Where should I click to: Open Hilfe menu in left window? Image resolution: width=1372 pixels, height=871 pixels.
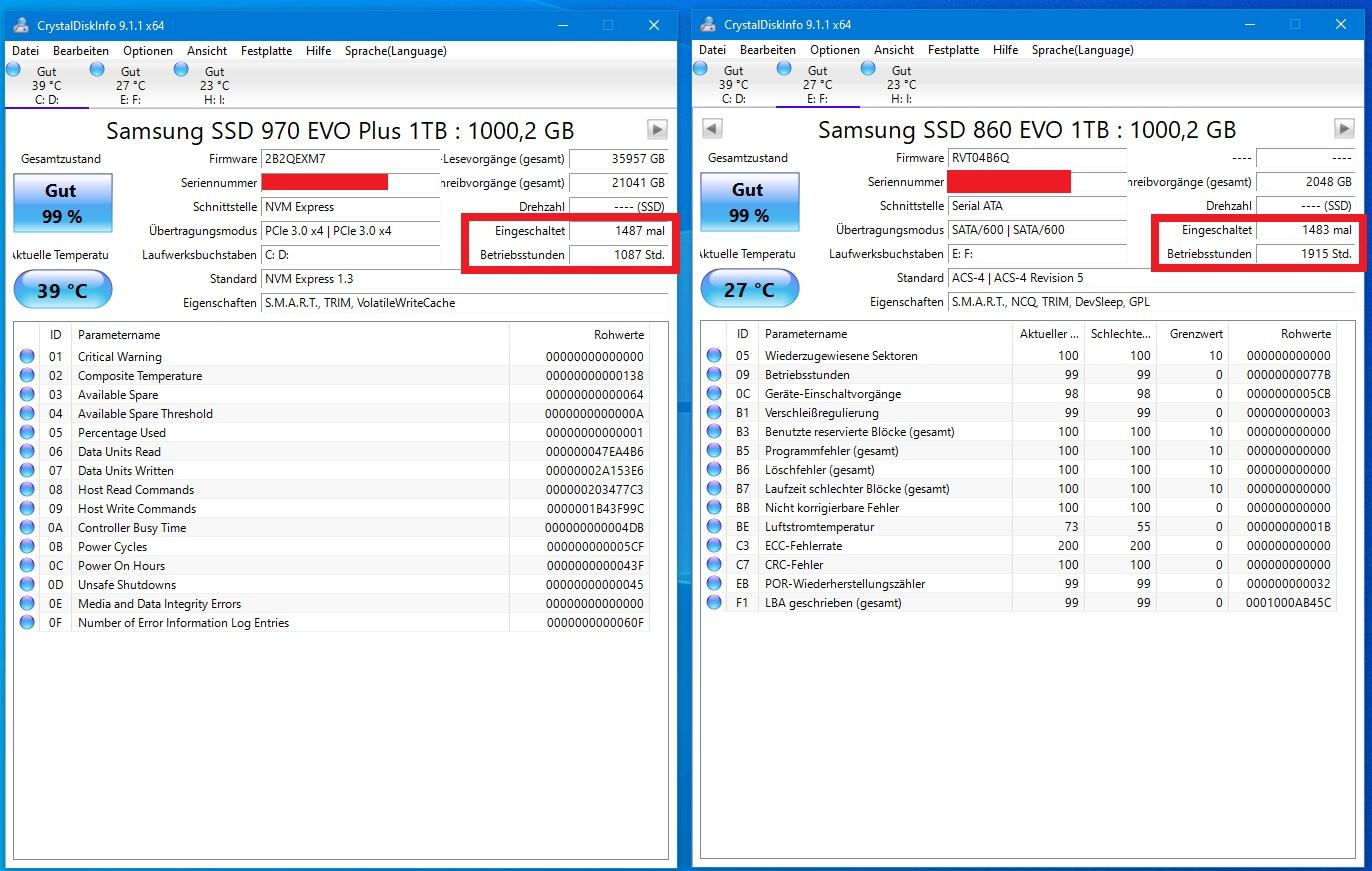(x=319, y=50)
